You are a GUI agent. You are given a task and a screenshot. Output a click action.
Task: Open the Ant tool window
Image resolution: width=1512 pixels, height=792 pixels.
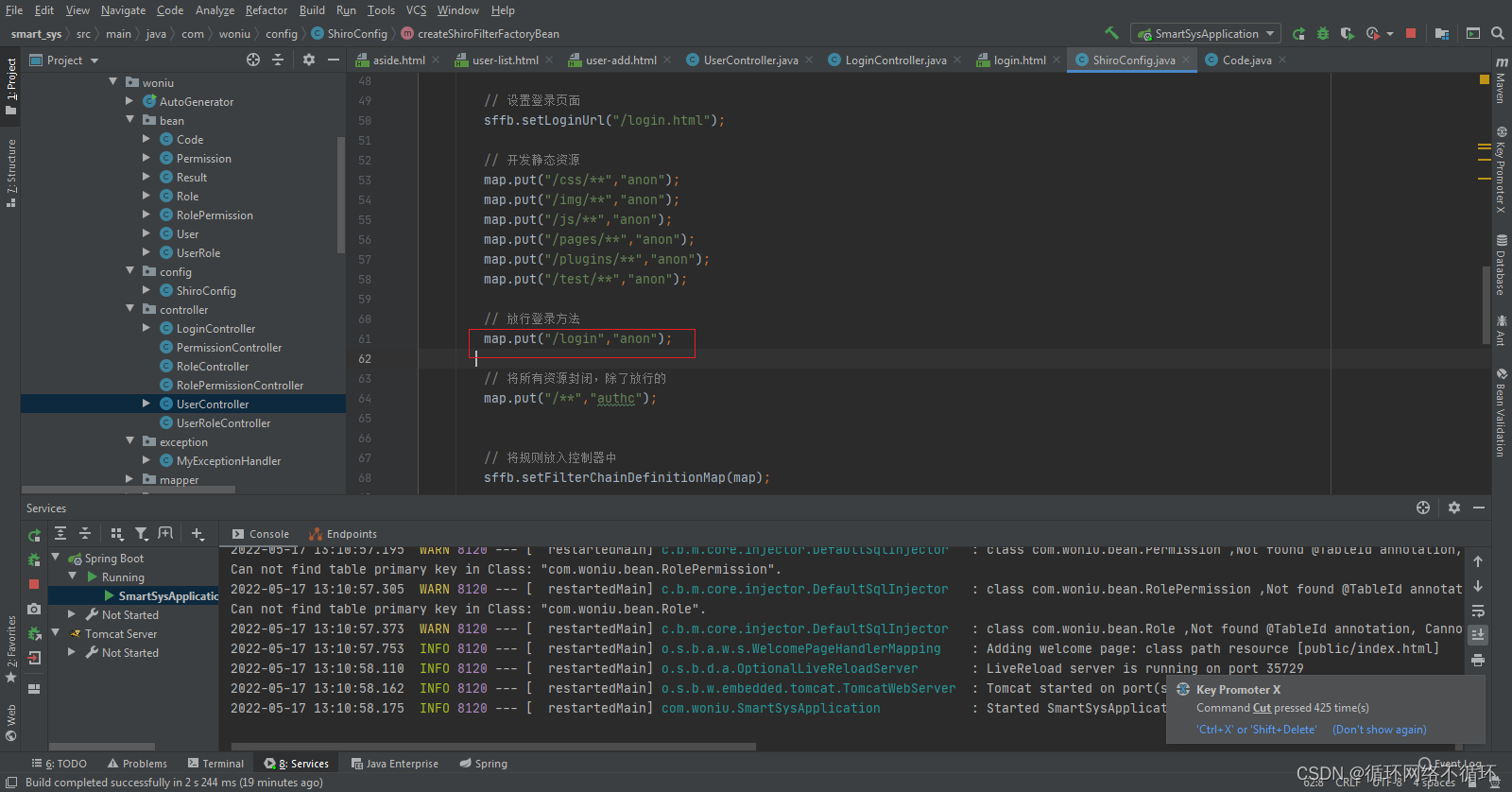[1501, 331]
